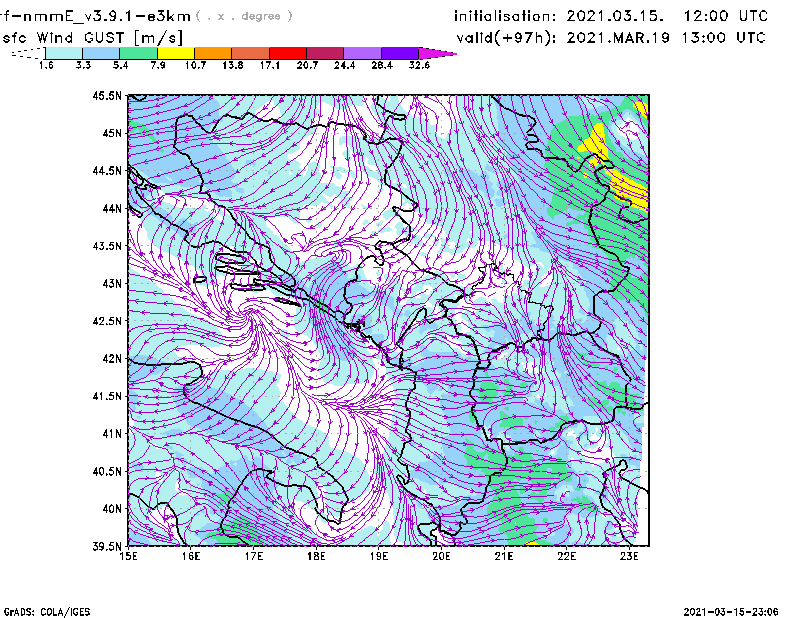Screen dimensions: 800x618
Task: Click the legend value '10.7'
Action: [195, 65]
